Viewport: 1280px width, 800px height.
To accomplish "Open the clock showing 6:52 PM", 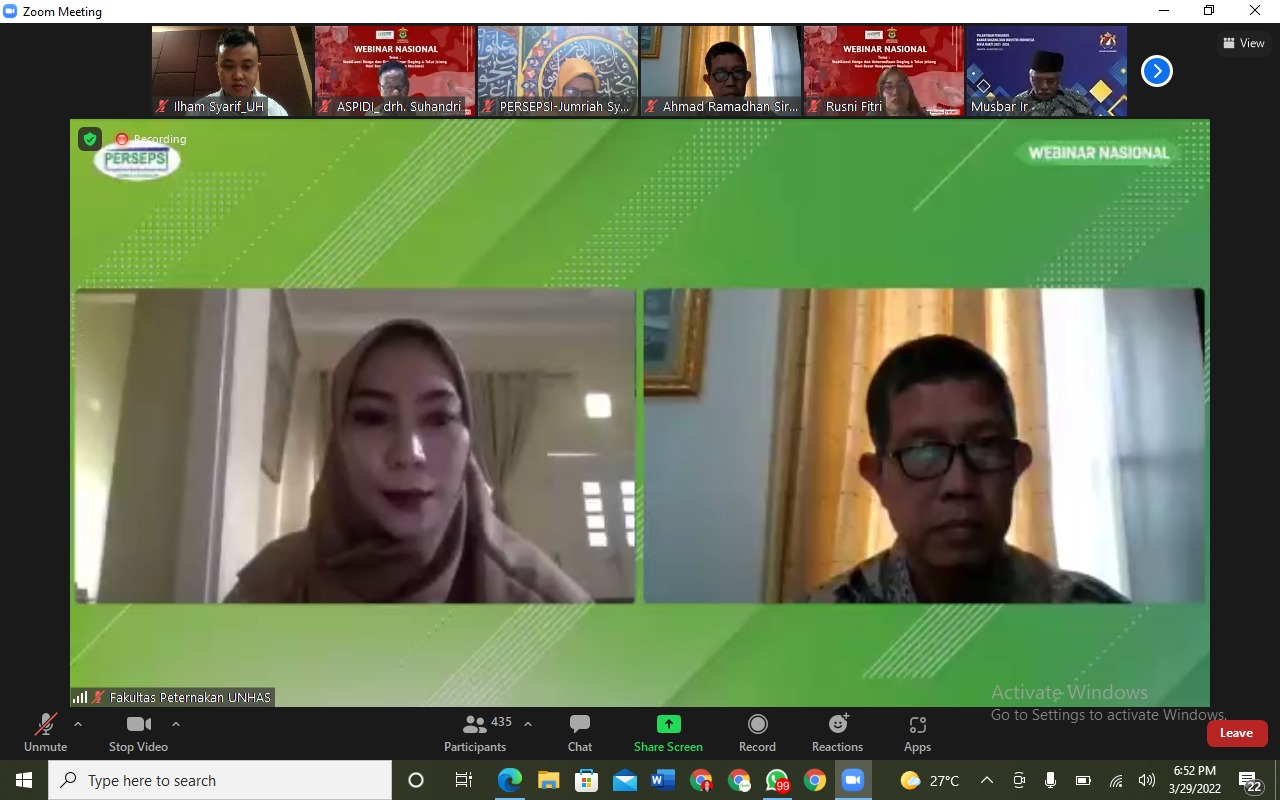I will pyautogui.click(x=1193, y=780).
